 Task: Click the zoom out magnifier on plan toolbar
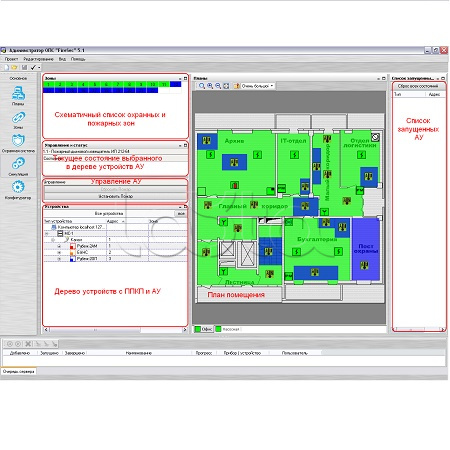[218, 86]
